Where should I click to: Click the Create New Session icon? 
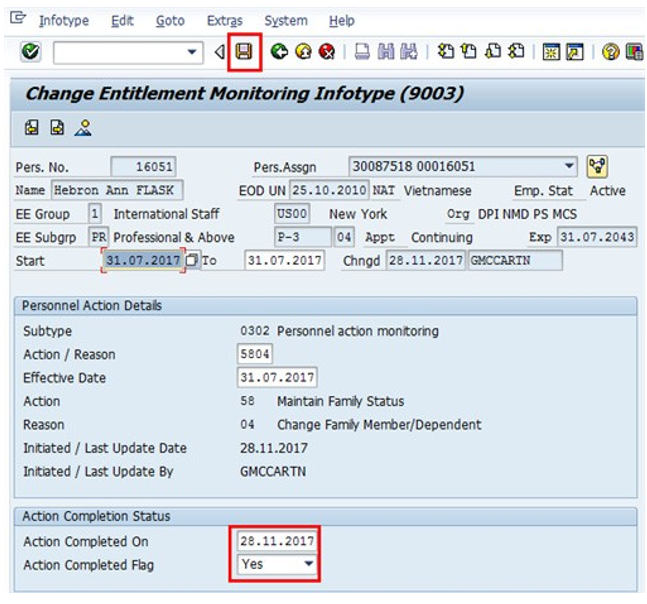pyautogui.click(x=551, y=52)
